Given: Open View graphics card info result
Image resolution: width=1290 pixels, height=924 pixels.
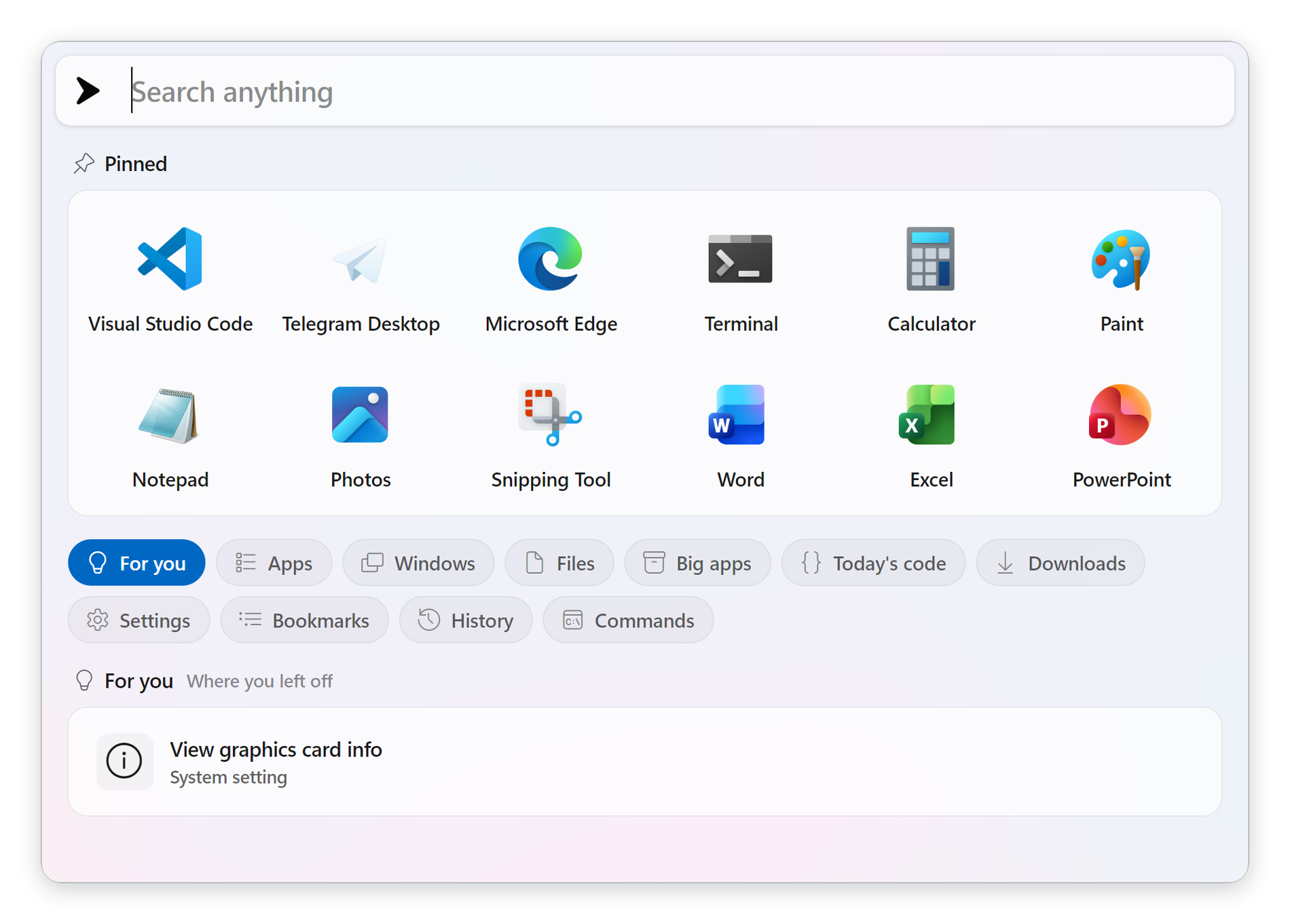Looking at the screenshot, I should [645, 761].
